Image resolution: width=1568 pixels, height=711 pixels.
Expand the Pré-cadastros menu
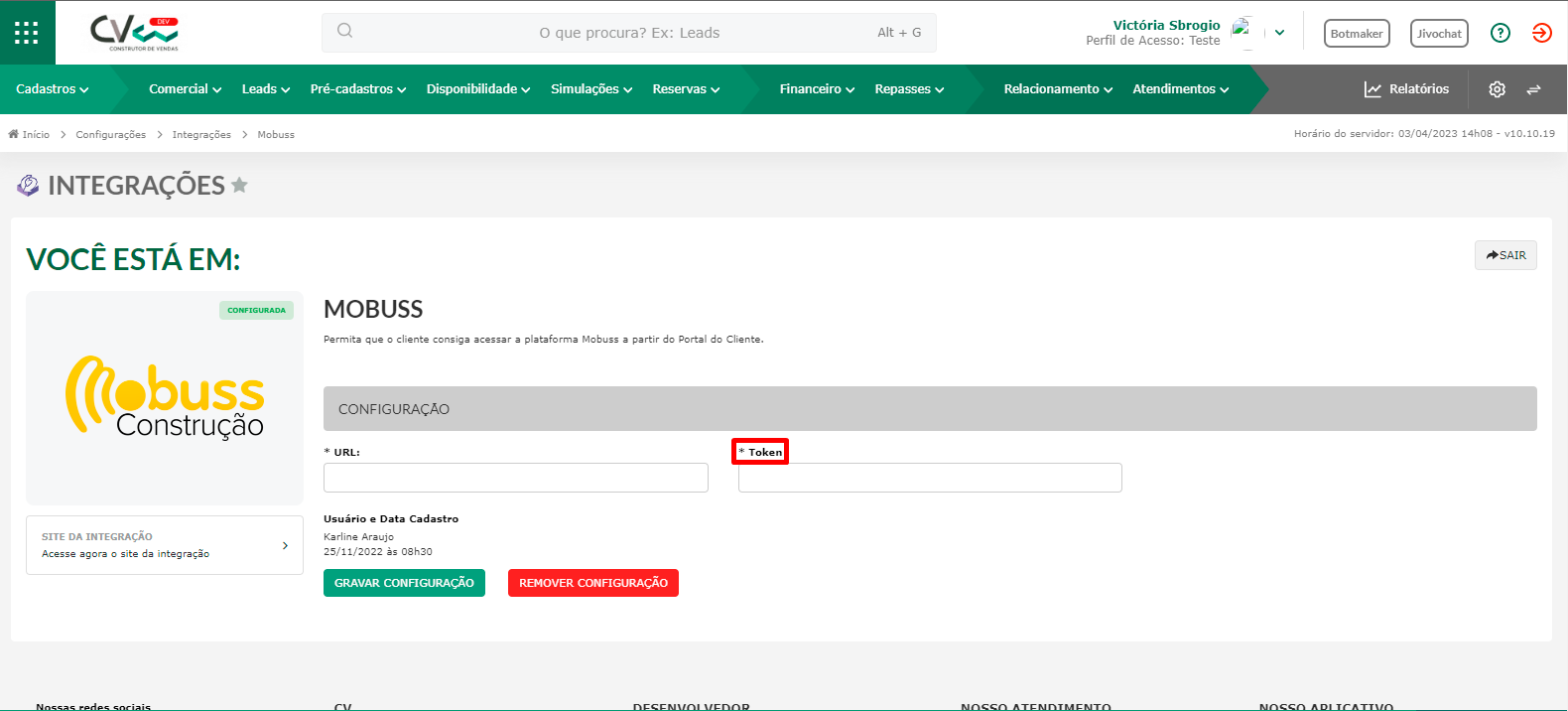tap(358, 89)
